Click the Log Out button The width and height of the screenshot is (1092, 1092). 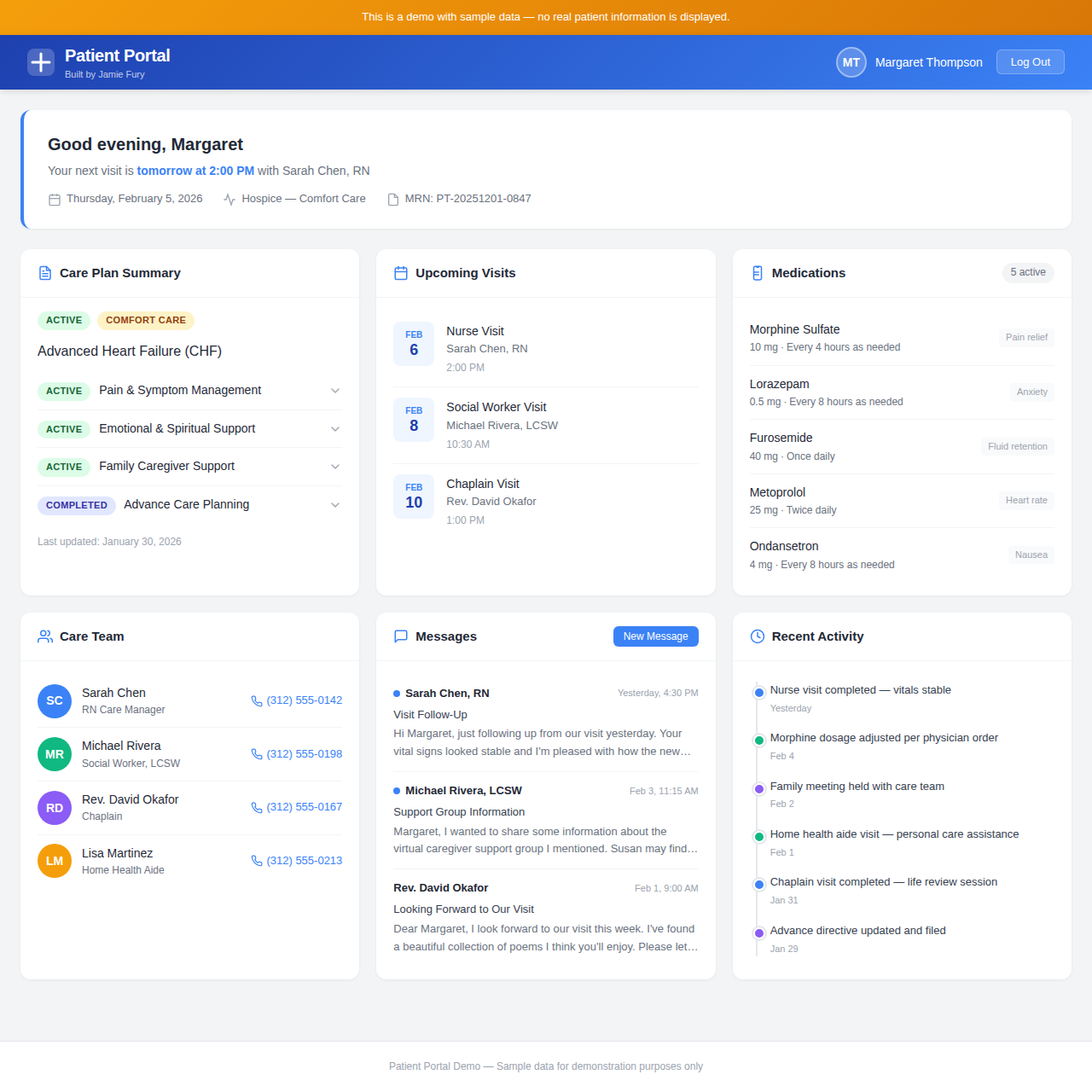coord(1030,61)
